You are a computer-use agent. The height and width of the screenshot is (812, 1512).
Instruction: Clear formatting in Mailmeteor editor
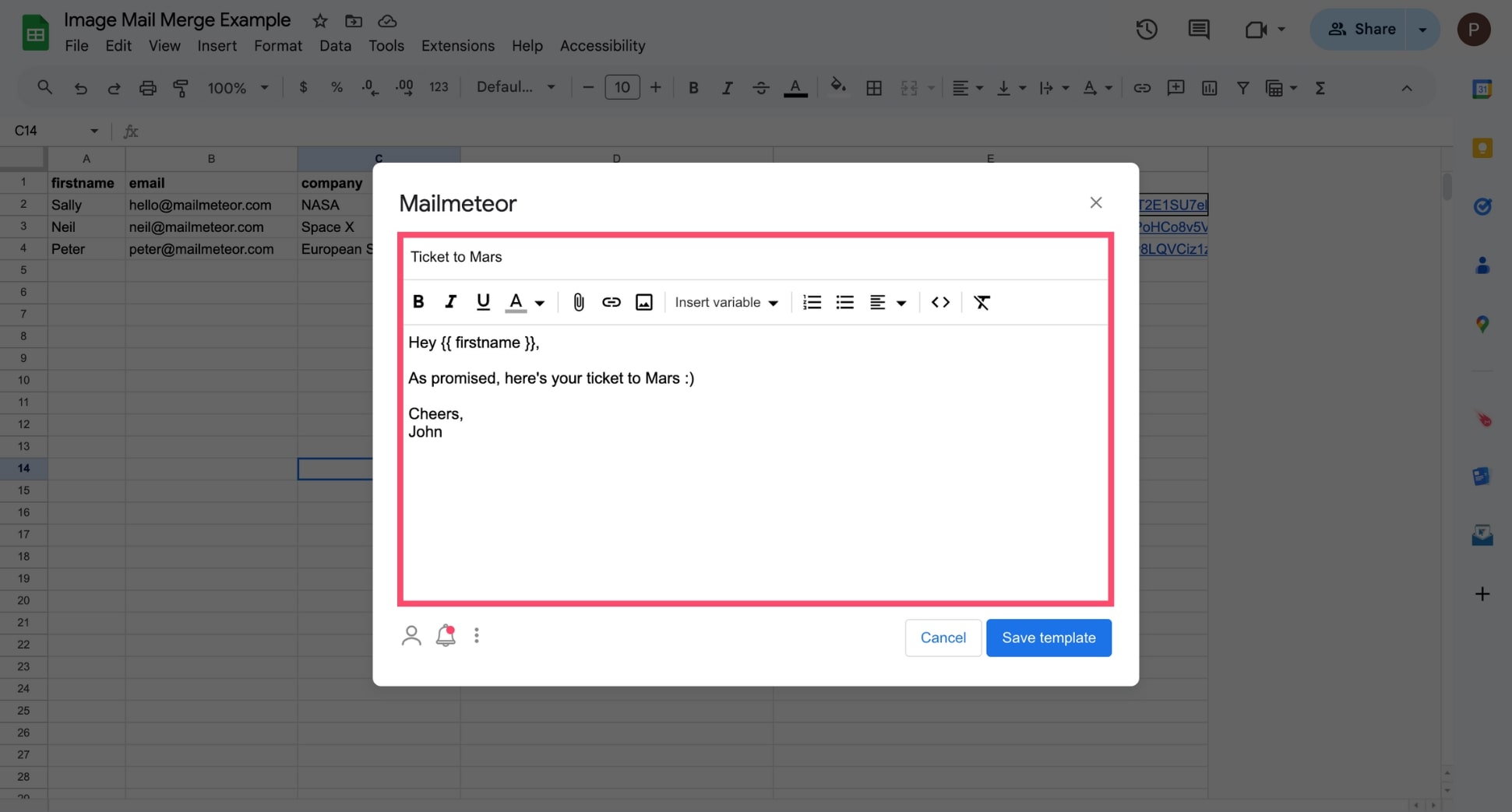click(x=982, y=302)
